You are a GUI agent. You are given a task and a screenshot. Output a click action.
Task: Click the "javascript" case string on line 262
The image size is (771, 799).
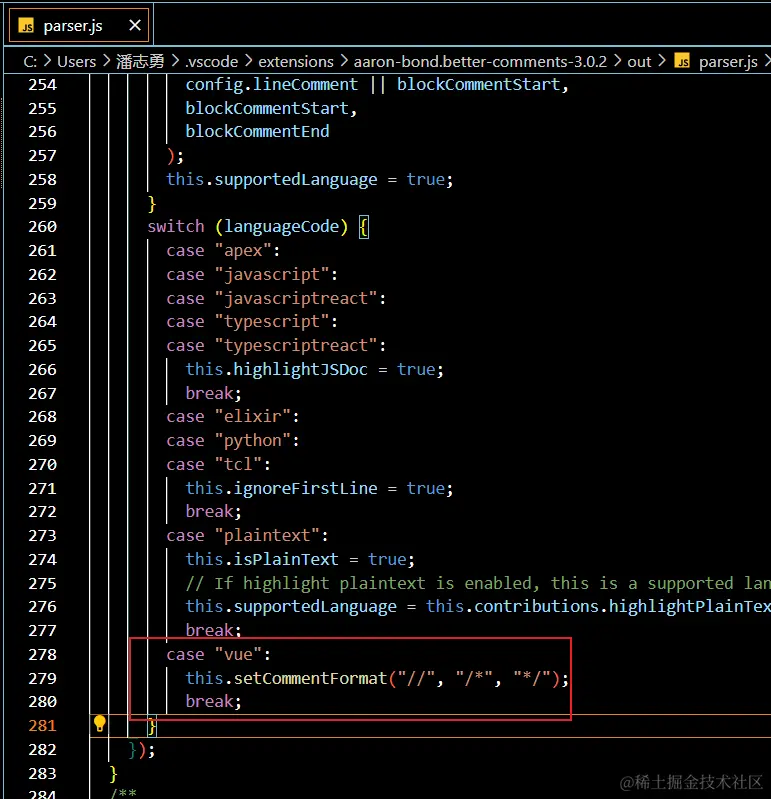[272, 274]
